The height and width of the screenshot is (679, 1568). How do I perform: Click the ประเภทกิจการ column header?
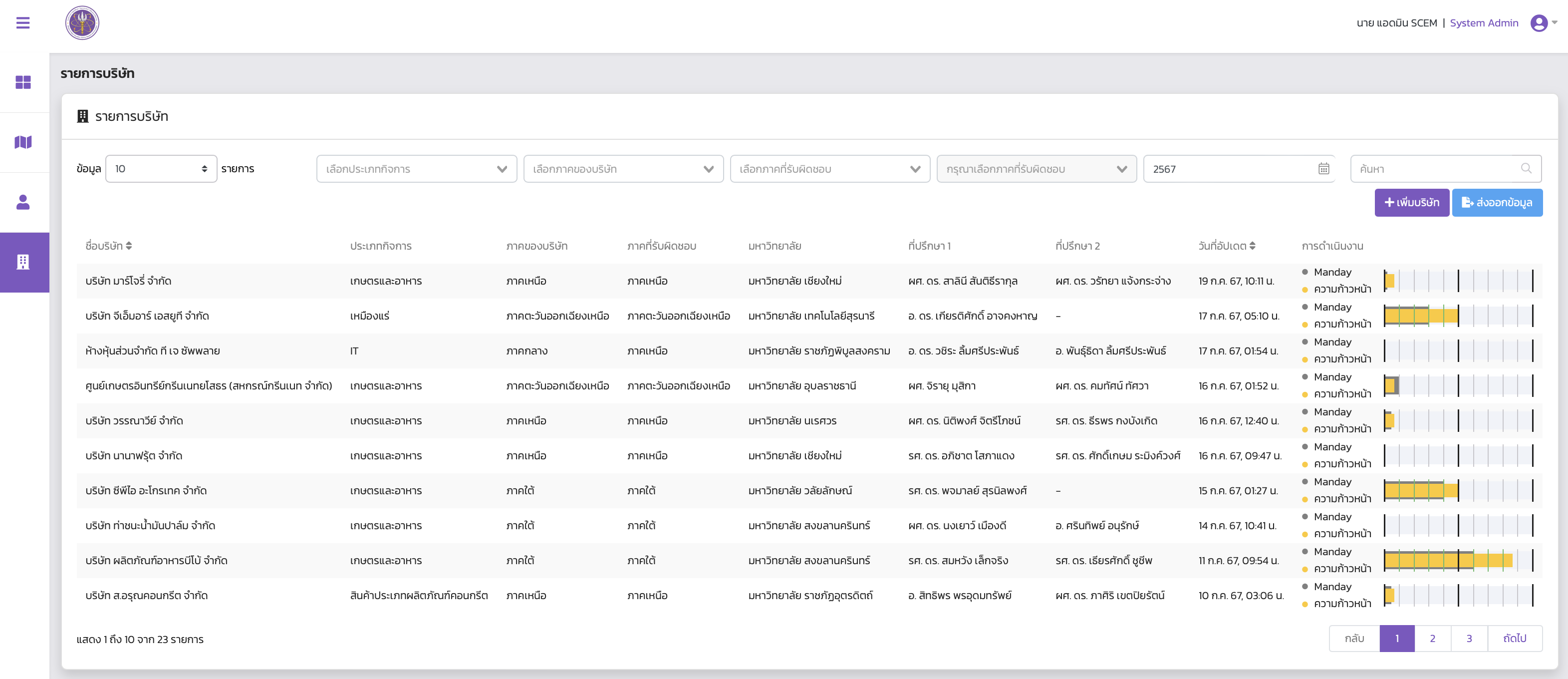(380, 246)
